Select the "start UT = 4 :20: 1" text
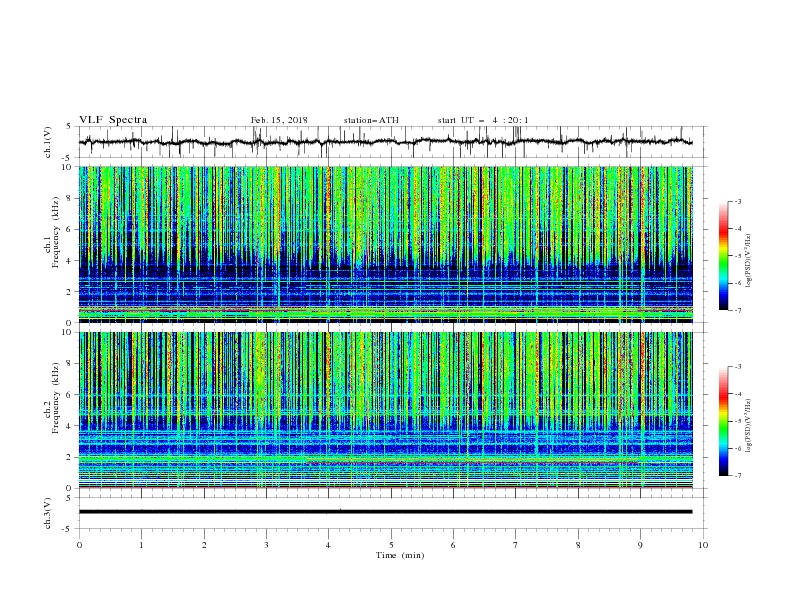792x612 pixels. (483, 120)
